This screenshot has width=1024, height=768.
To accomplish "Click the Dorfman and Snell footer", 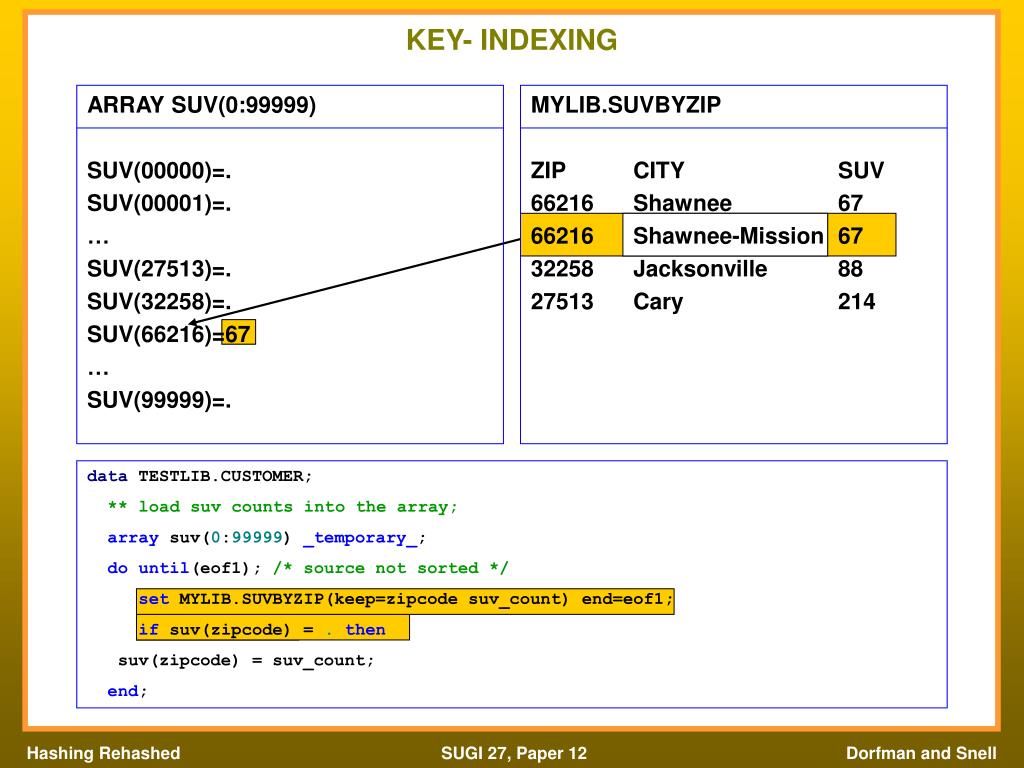I will (921, 753).
